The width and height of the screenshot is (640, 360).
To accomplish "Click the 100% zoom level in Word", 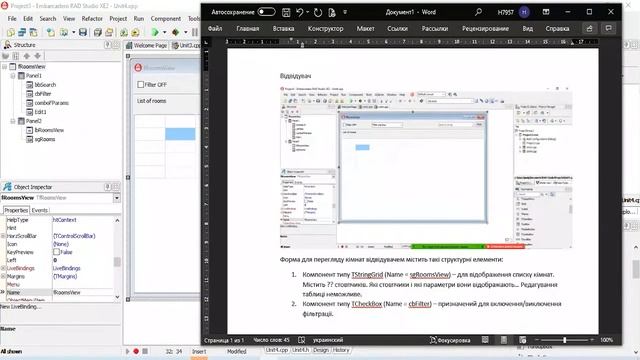I will [607, 340].
